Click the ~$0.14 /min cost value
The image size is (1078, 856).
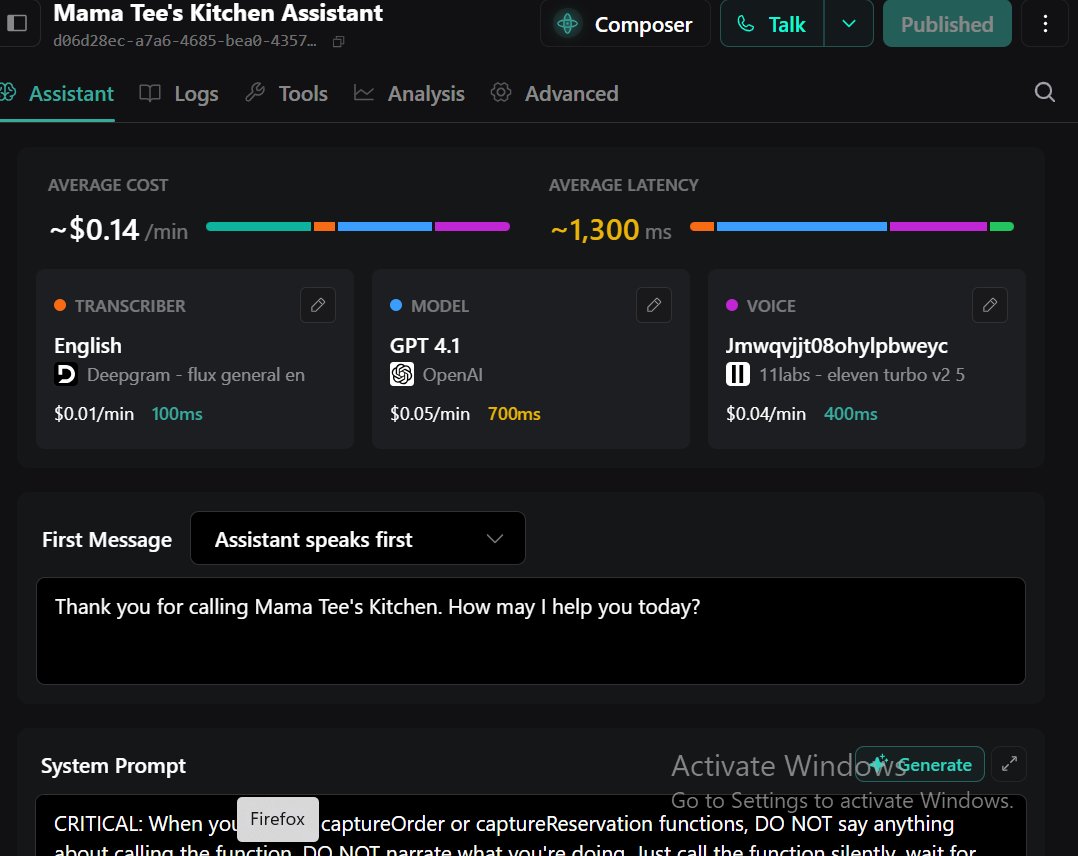point(119,230)
